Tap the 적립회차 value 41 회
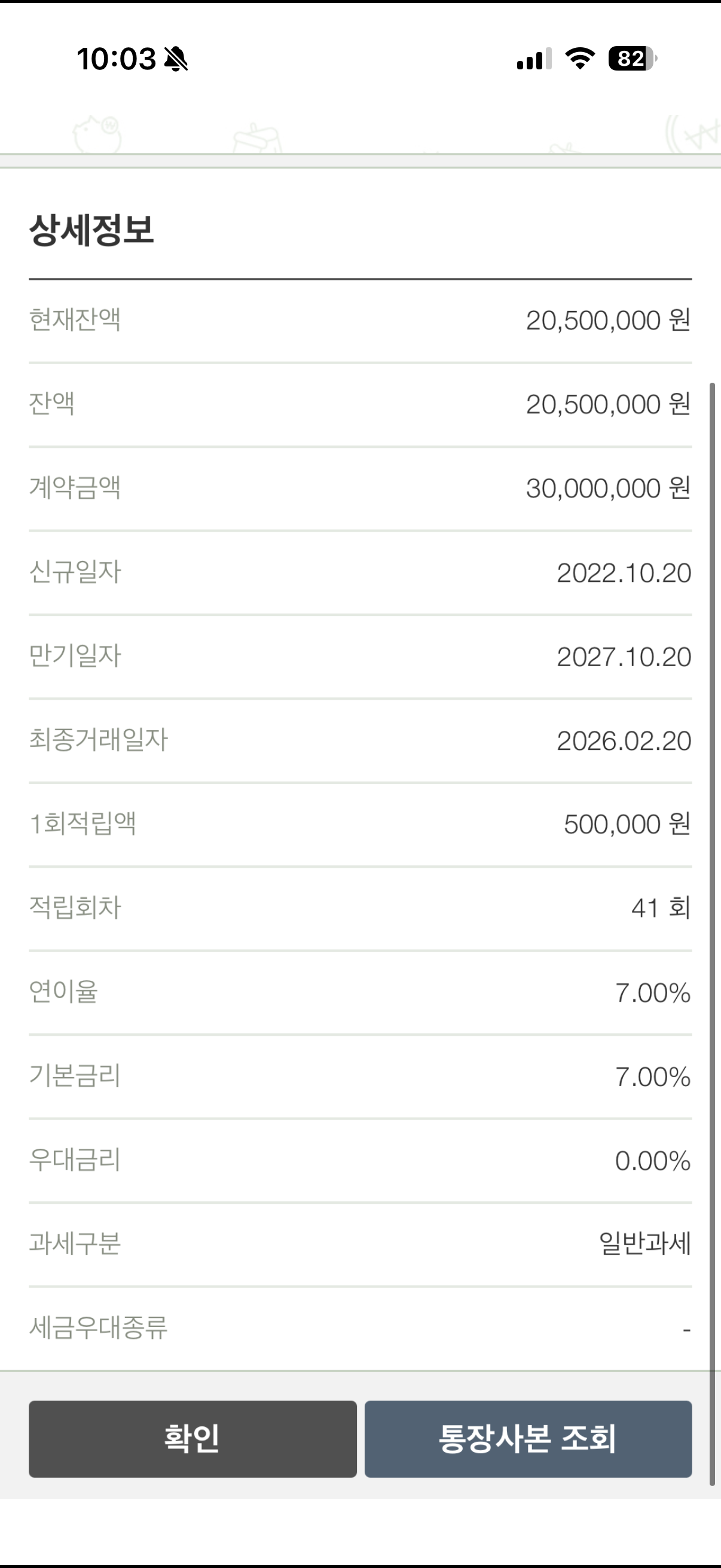This screenshot has width=721, height=1568. click(661, 908)
